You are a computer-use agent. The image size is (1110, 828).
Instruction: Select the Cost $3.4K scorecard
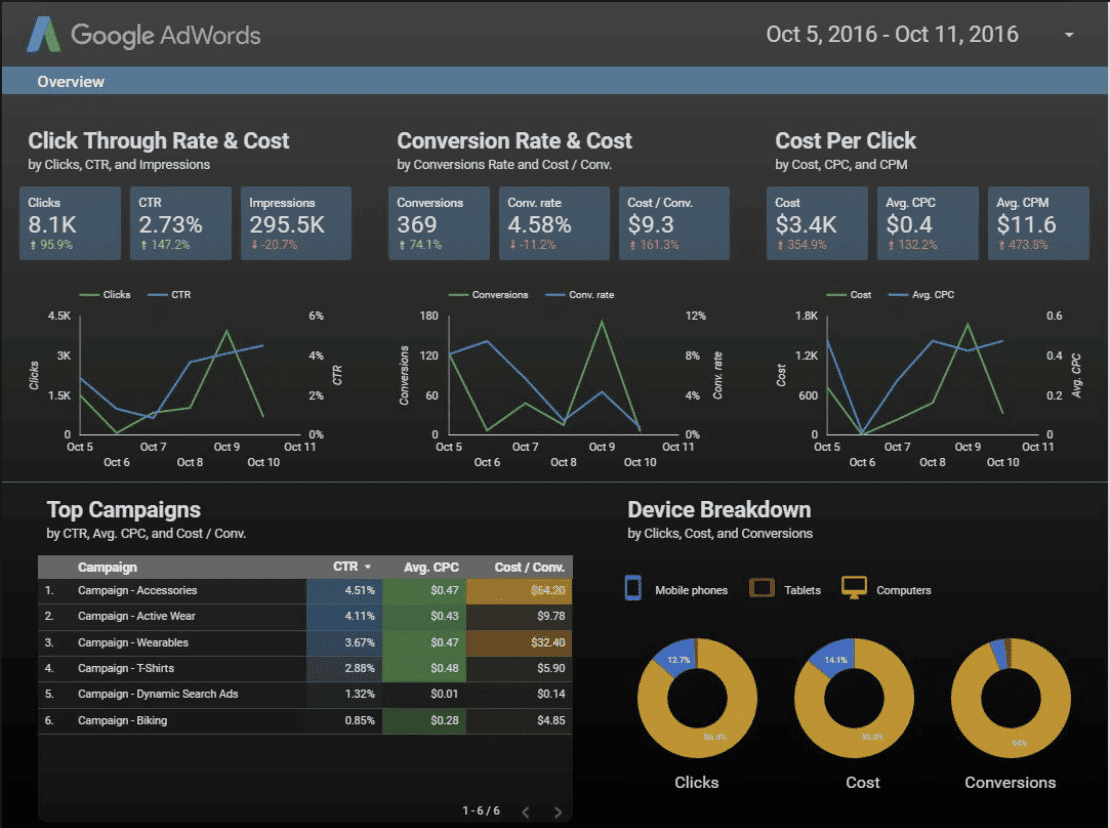tap(817, 223)
